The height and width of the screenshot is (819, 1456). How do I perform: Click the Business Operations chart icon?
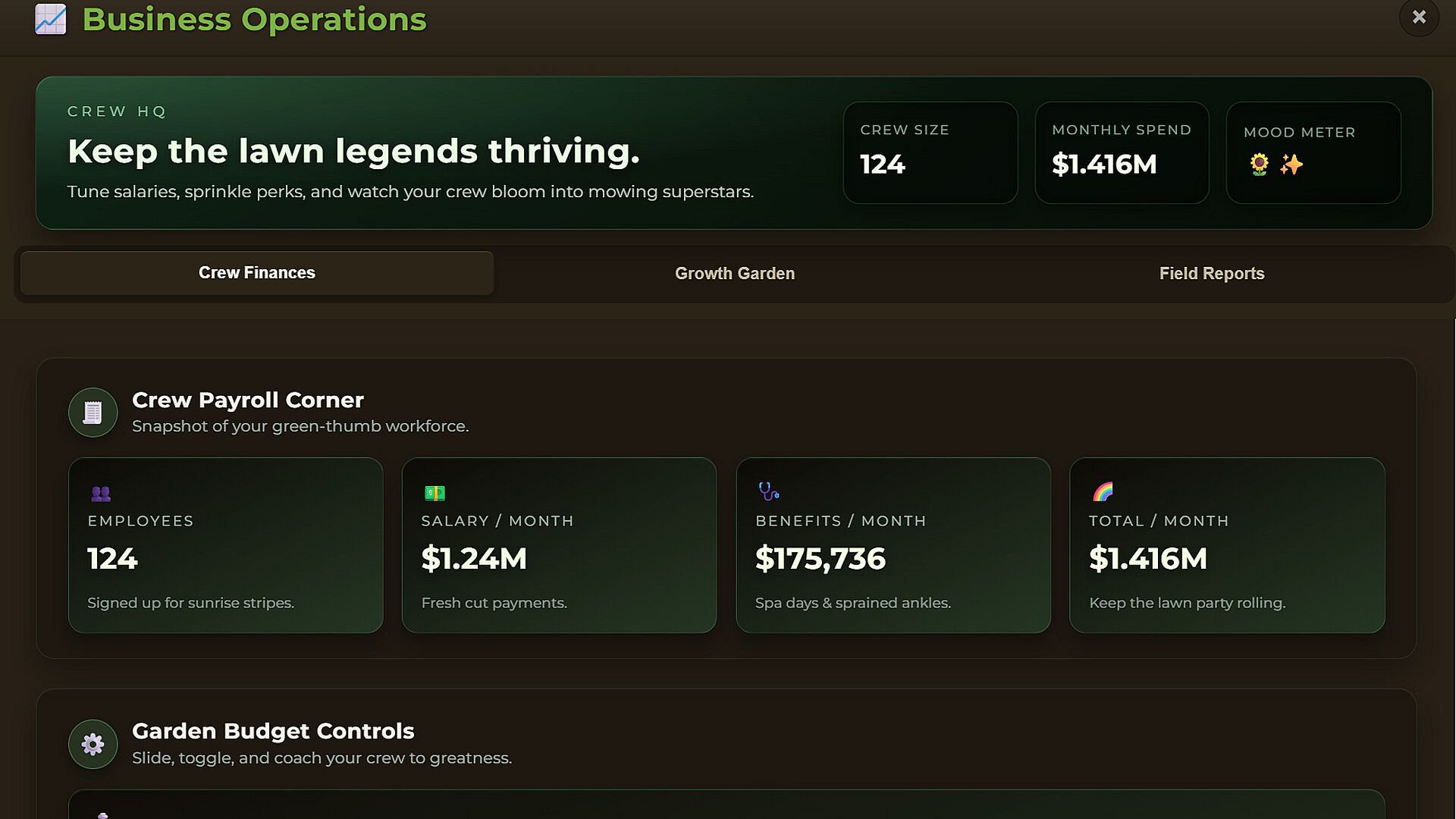(51, 20)
